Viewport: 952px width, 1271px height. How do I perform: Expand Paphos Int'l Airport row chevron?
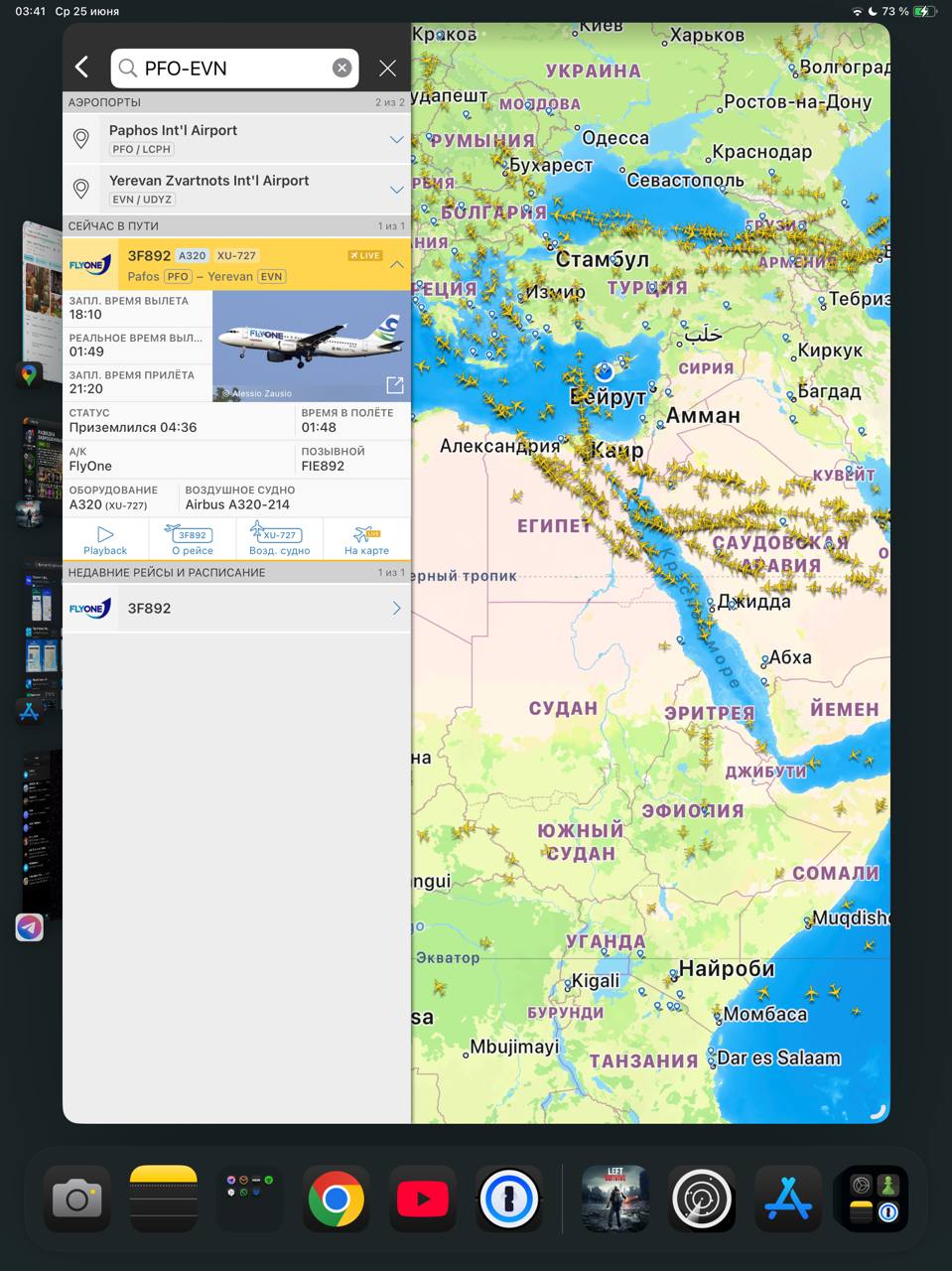pos(396,139)
